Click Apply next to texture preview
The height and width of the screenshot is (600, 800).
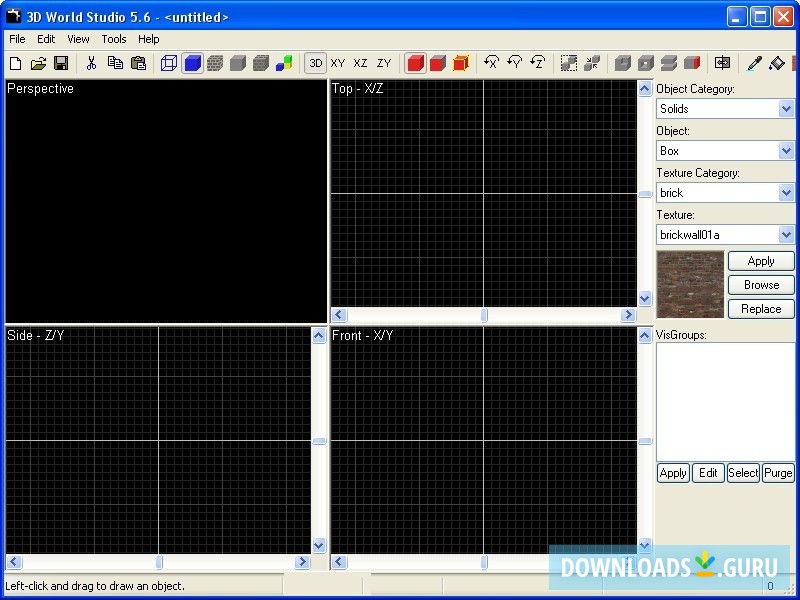(x=761, y=261)
